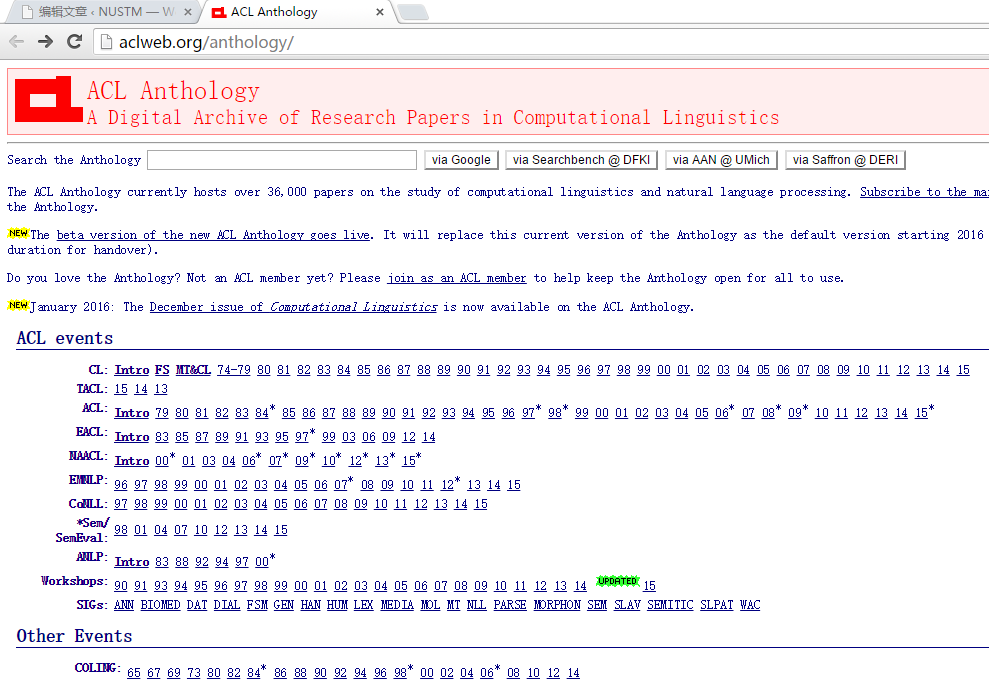Image resolution: width=989 pixels, height=685 pixels.
Task: Open the ACL Intro link
Action: [x=132, y=413]
